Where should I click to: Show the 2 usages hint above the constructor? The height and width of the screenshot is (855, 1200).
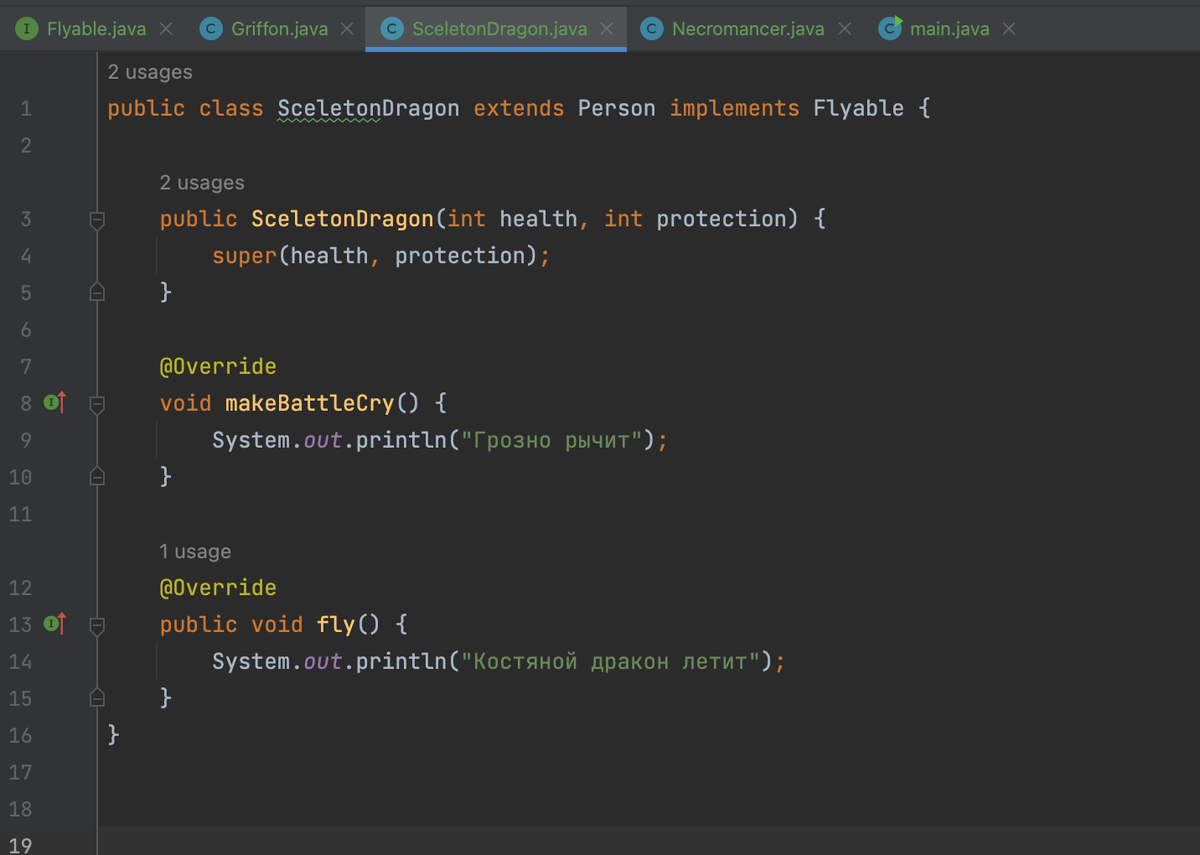(x=202, y=183)
